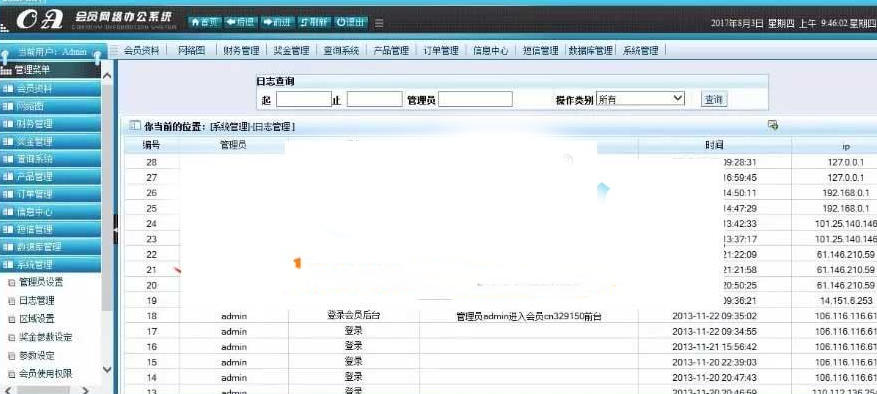The height and width of the screenshot is (394, 877).
Task: Click the export icon beside location bar
Action: 773,125
